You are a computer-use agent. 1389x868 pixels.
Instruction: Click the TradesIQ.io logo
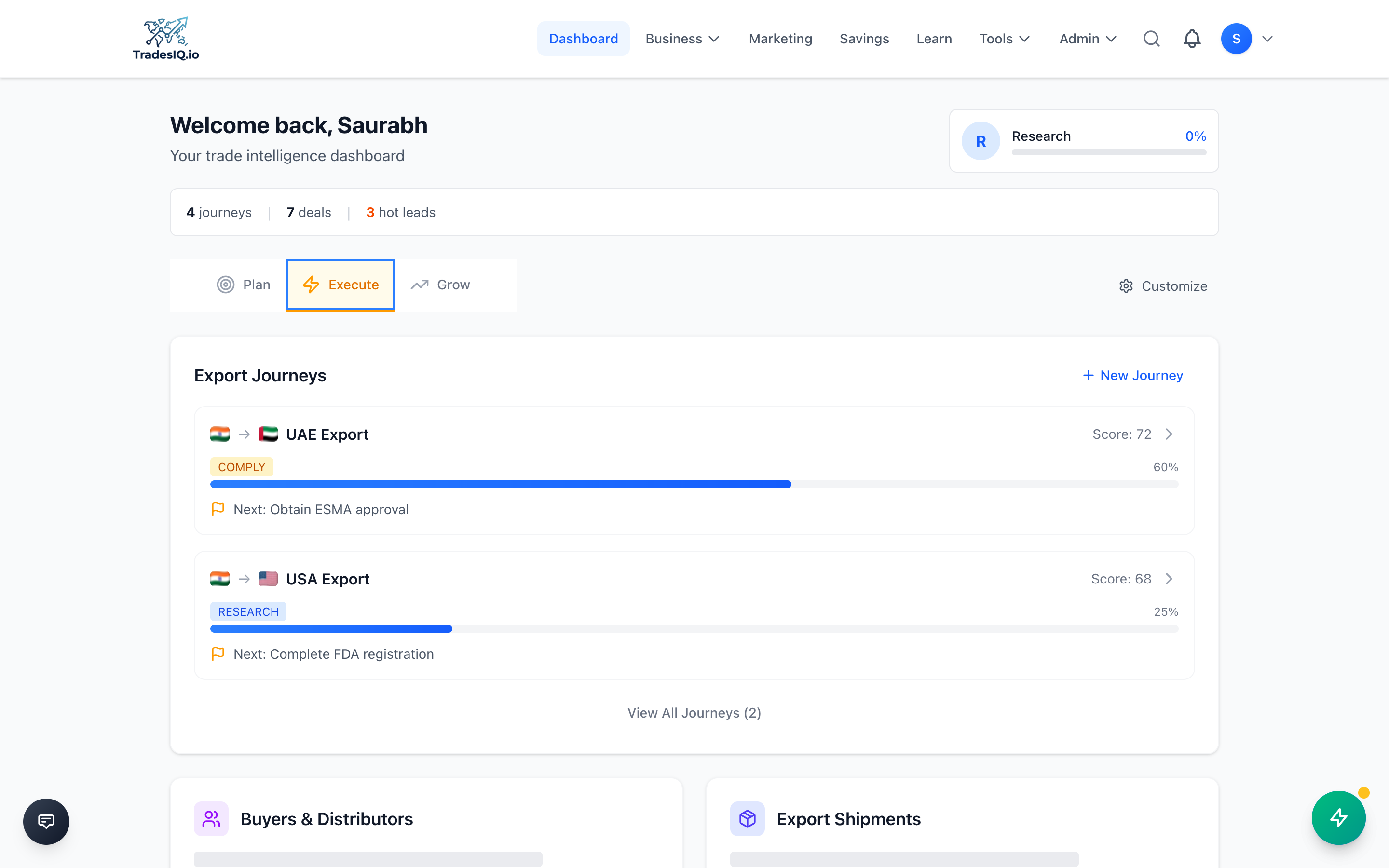[x=165, y=39]
